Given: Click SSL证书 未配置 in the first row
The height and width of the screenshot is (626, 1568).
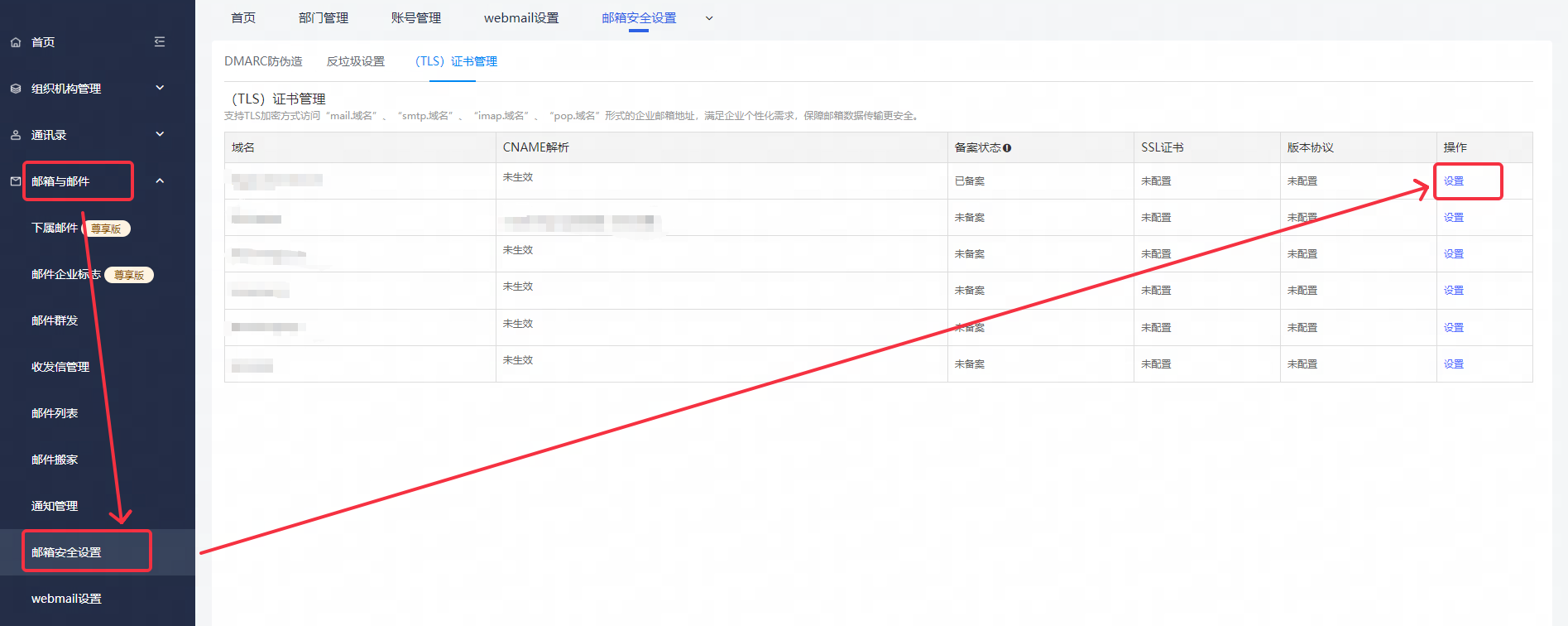Looking at the screenshot, I should click(1156, 181).
